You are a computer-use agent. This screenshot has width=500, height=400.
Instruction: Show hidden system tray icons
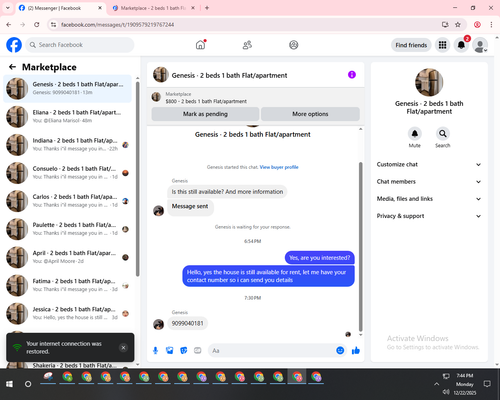click(x=436, y=384)
